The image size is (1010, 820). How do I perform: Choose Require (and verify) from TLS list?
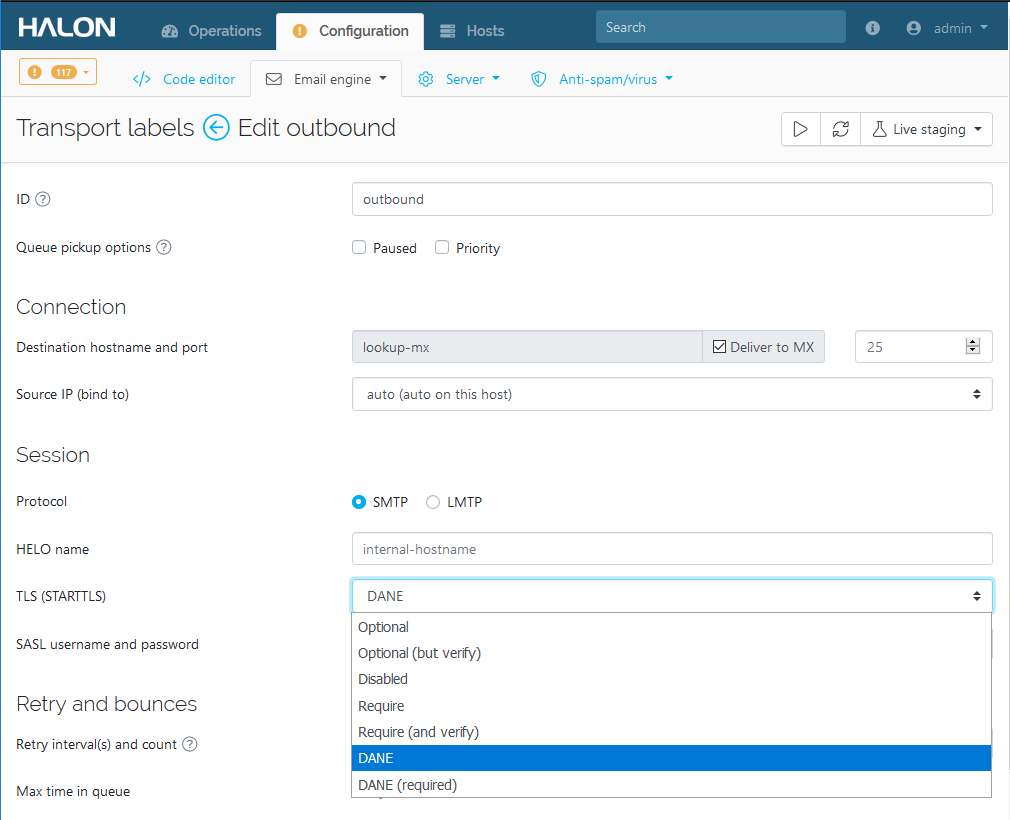418,732
